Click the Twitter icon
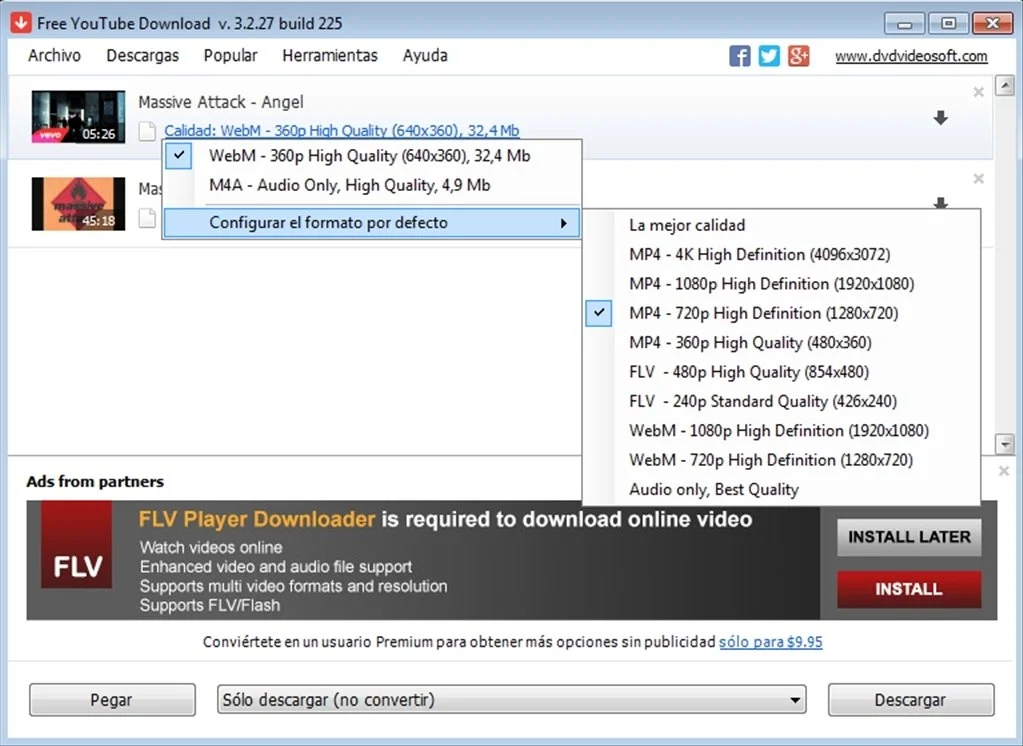Viewport: 1023px width, 746px height. (768, 56)
